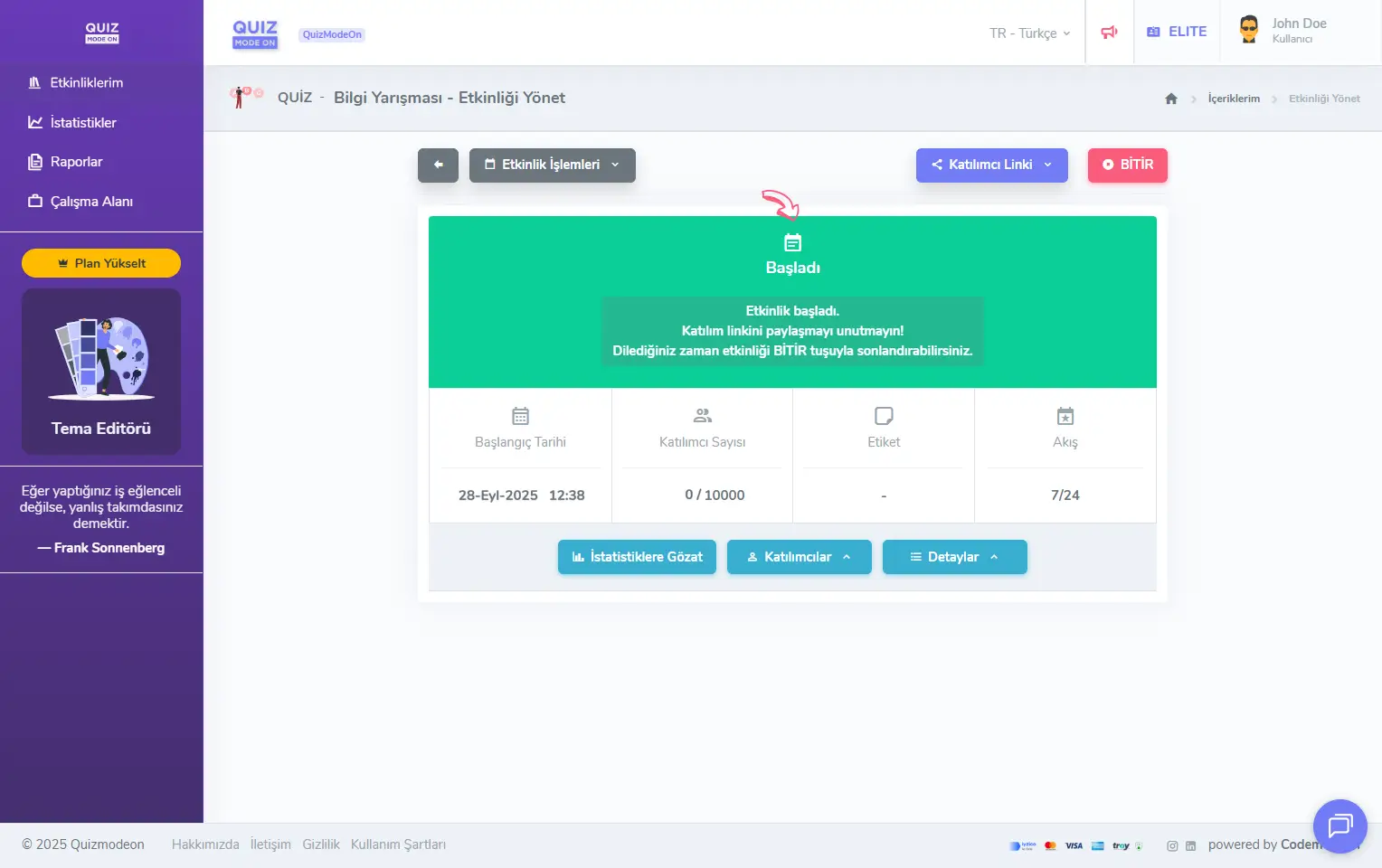Go to İstatistikler in the sidebar
This screenshot has height=868, width=1382.
83,122
